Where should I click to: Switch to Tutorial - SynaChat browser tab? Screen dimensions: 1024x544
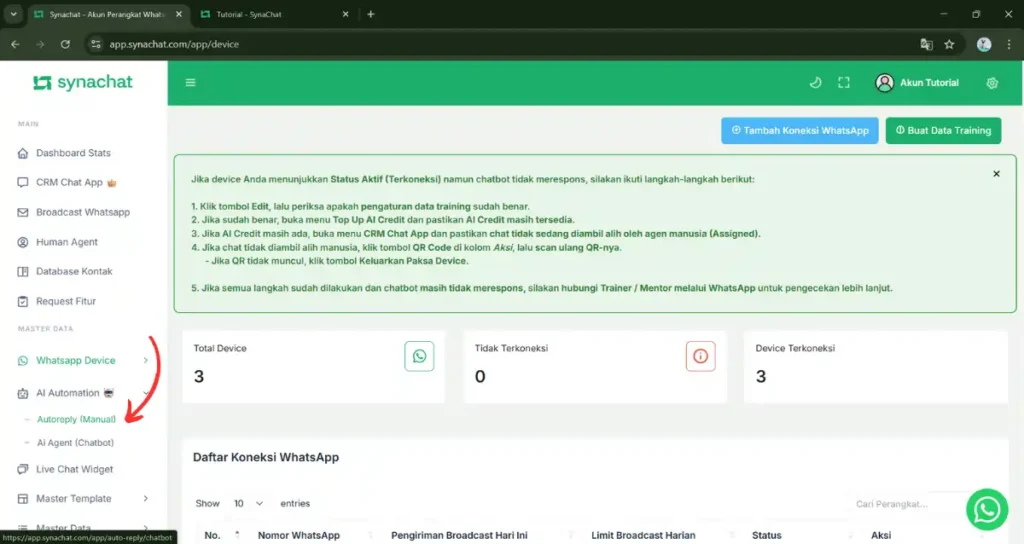273,14
